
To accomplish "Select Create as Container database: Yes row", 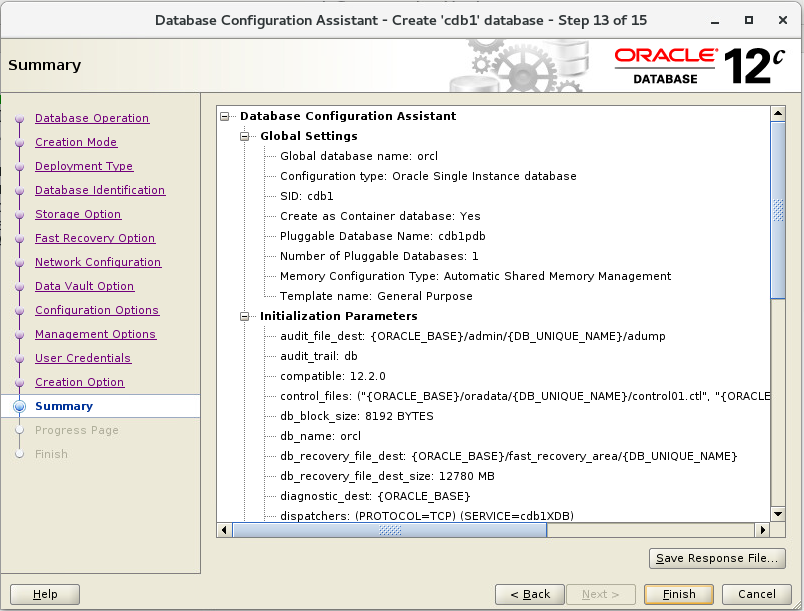I will [380, 216].
